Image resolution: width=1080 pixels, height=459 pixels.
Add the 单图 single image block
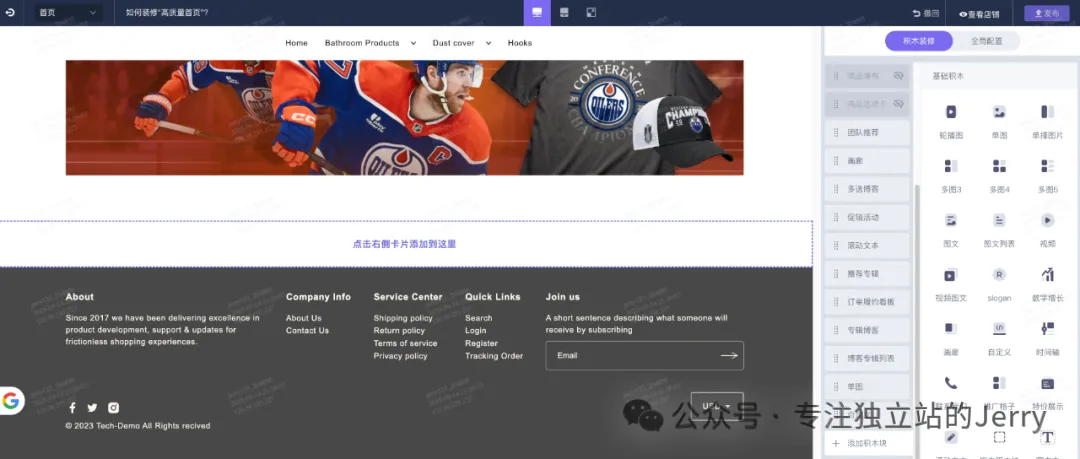tap(999, 119)
